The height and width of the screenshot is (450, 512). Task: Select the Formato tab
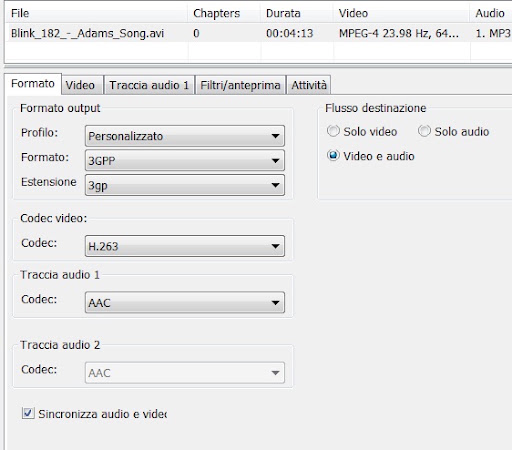click(x=33, y=84)
